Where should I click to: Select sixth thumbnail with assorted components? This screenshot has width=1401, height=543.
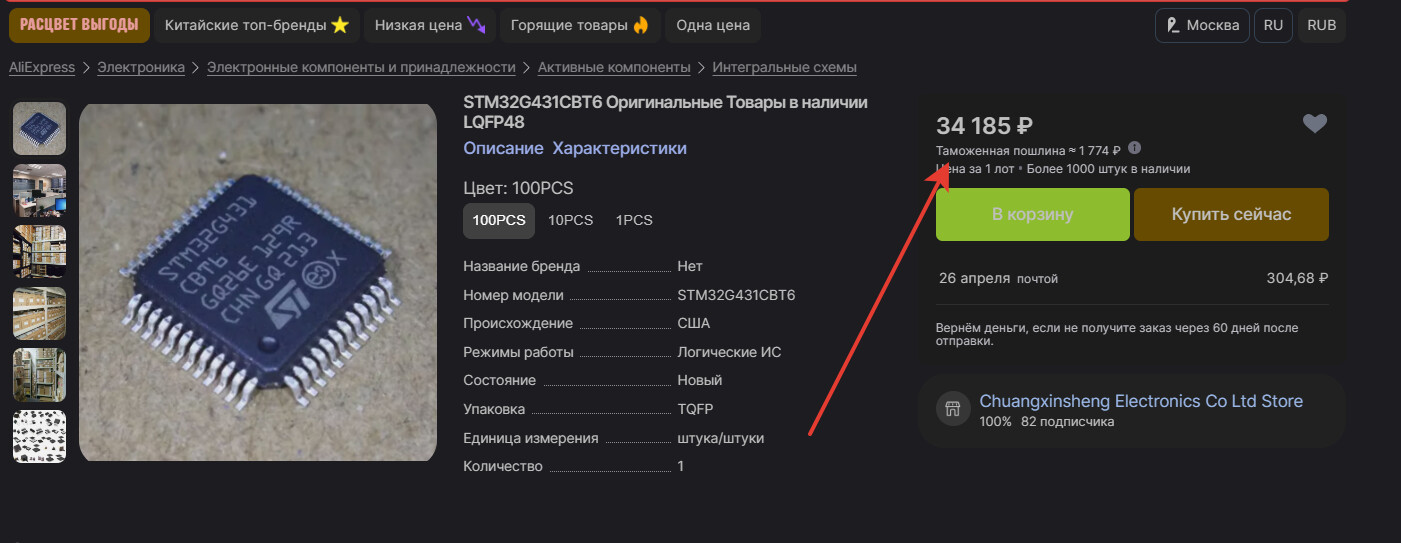[x=39, y=436]
